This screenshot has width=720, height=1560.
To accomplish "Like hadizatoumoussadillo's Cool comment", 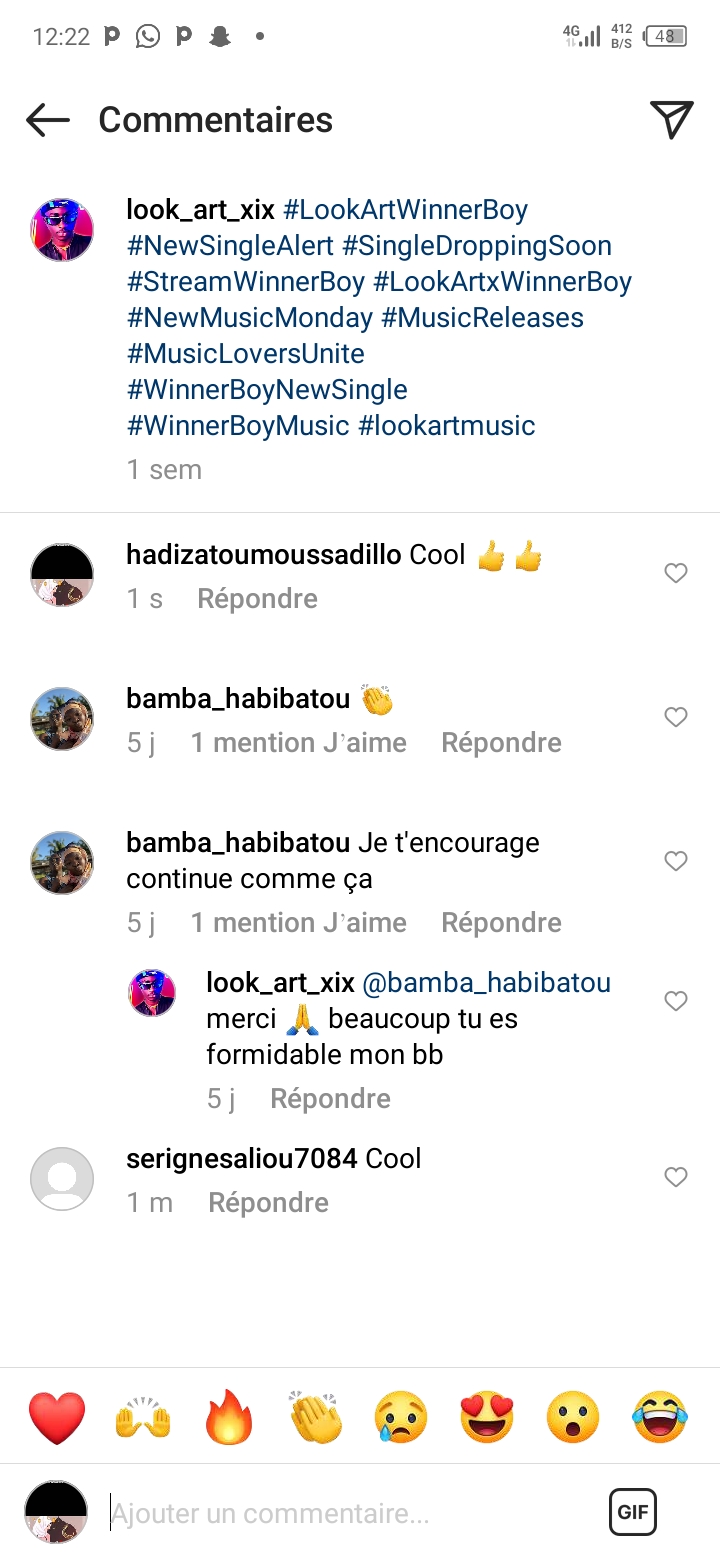I will pos(676,573).
